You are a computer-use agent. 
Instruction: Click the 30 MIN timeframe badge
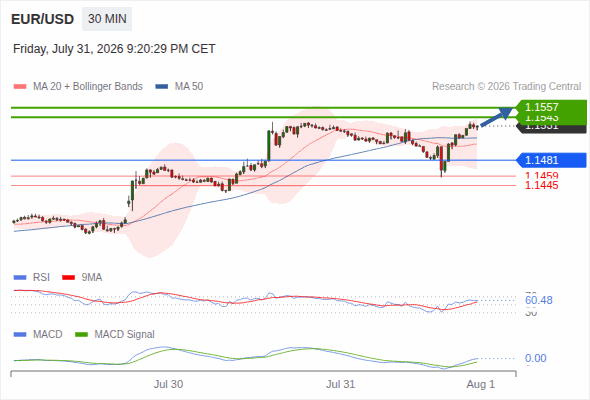point(107,19)
